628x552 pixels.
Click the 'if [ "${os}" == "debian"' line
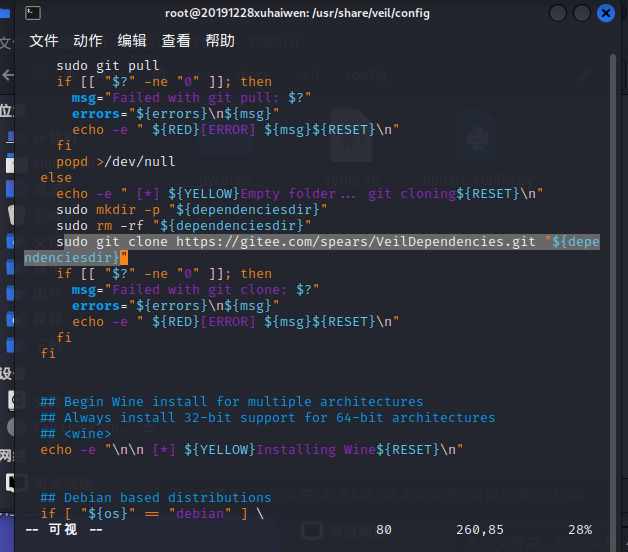(x=152, y=514)
